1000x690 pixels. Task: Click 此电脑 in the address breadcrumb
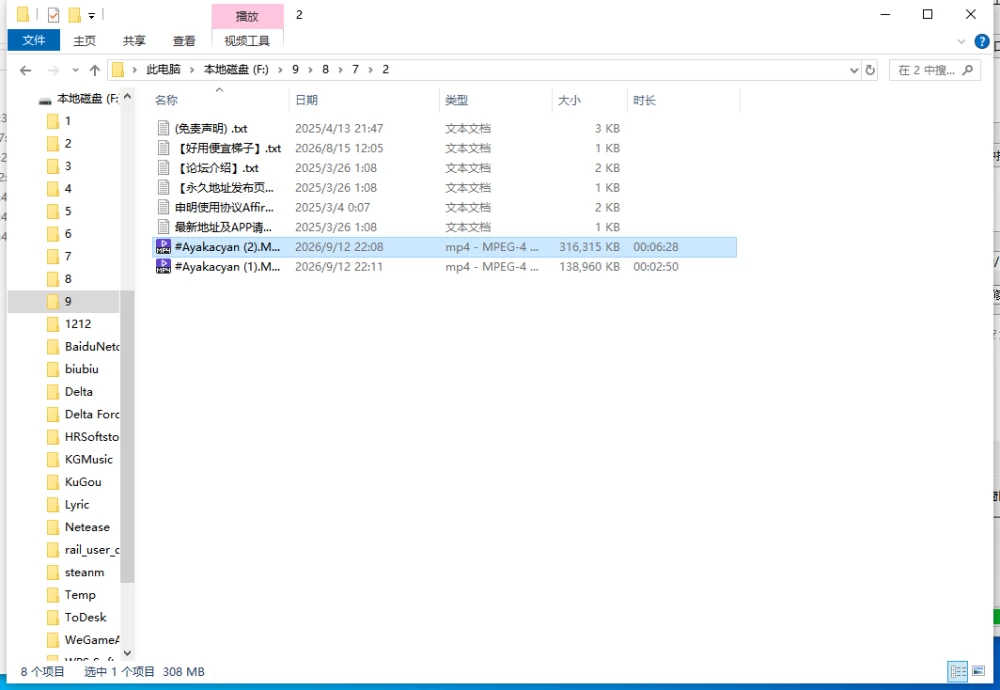coord(163,70)
